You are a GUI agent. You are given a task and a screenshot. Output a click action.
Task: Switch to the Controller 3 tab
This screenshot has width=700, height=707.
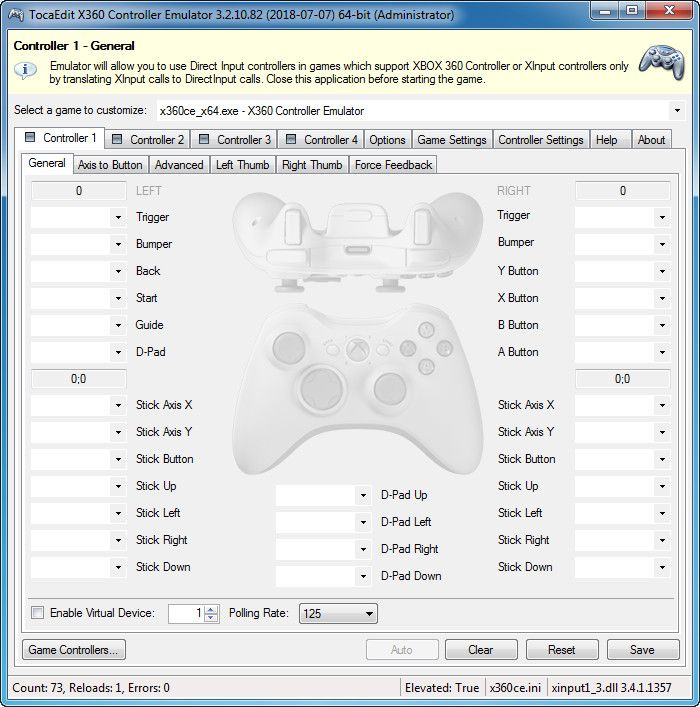pos(235,139)
